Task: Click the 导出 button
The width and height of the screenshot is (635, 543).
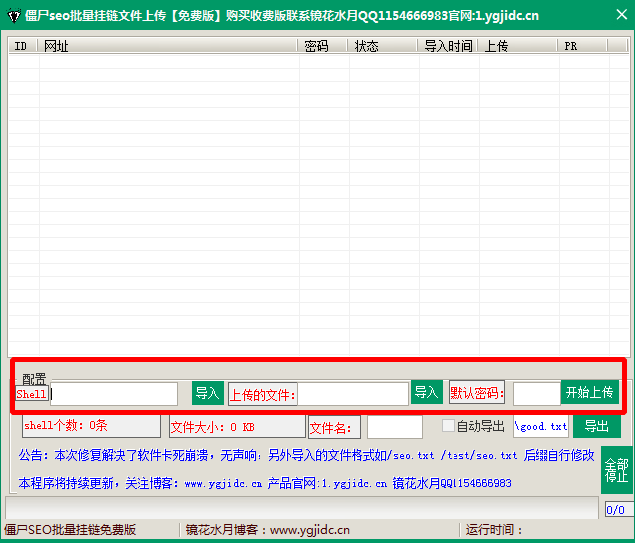Action: point(597,426)
